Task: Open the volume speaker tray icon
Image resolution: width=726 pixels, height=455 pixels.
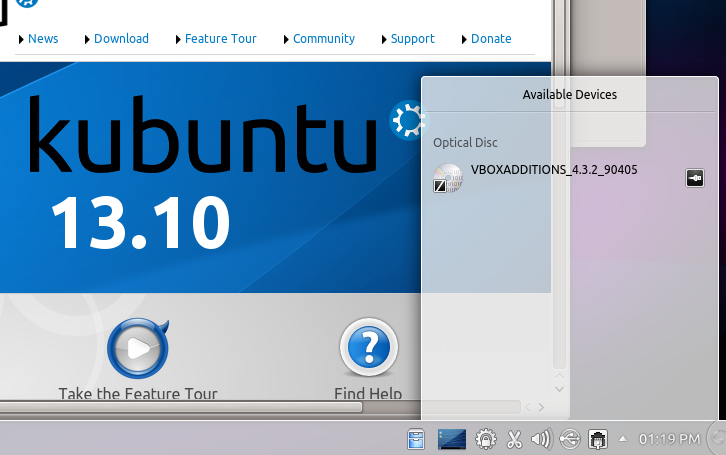Action: pos(541,439)
